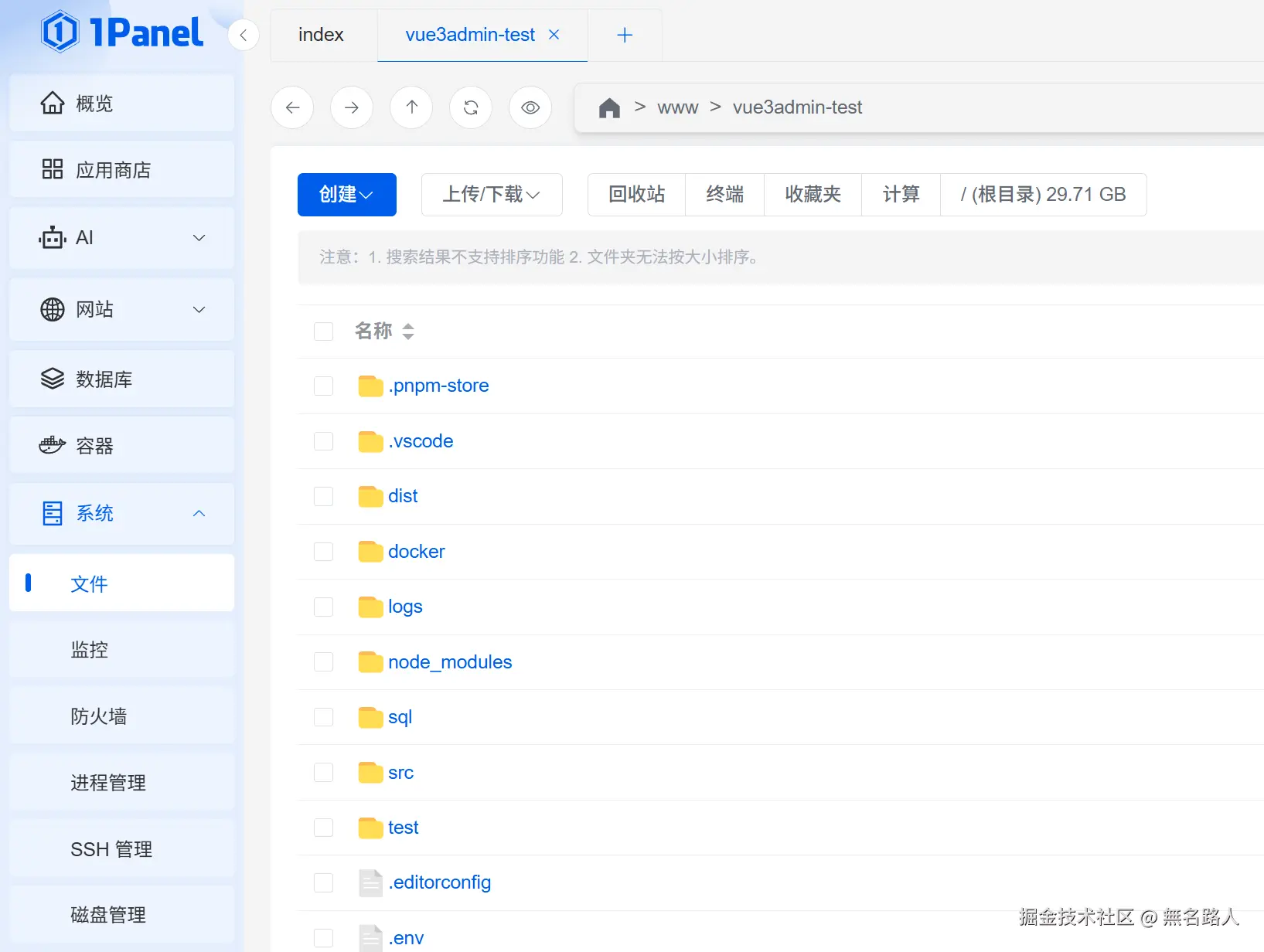This screenshot has height=952, width=1264.
Task: Click the sql folder icon
Action: click(x=371, y=717)
